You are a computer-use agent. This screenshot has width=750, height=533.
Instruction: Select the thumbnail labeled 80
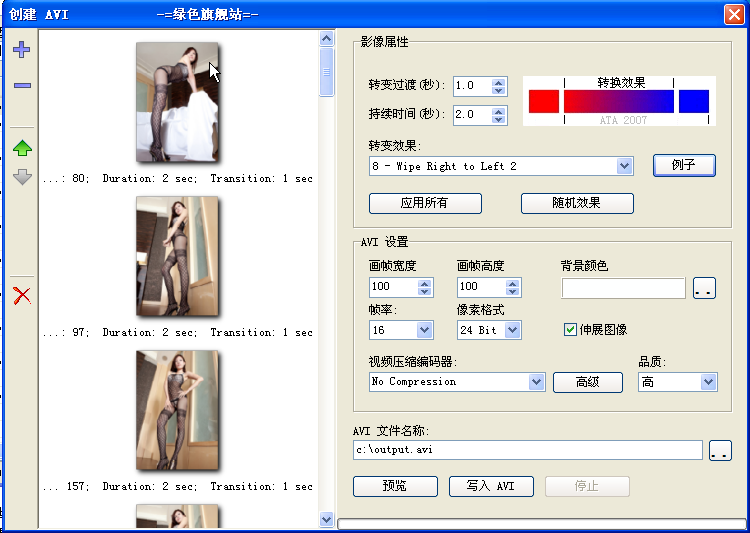pos(177,101)
